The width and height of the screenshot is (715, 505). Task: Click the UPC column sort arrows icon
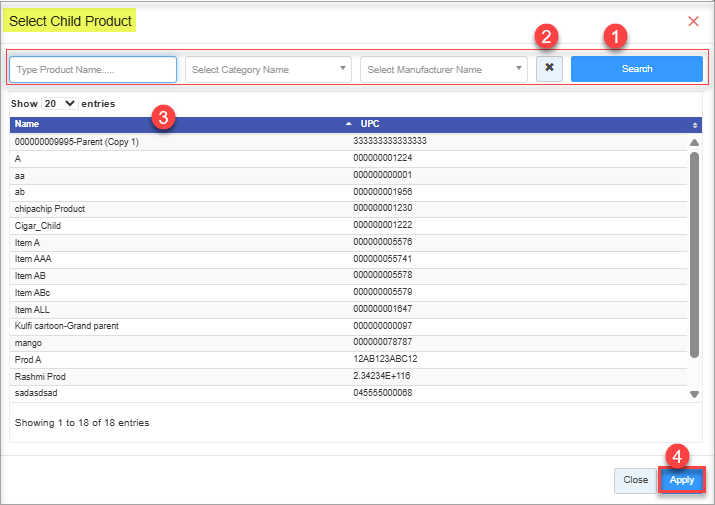click(694, 125)
